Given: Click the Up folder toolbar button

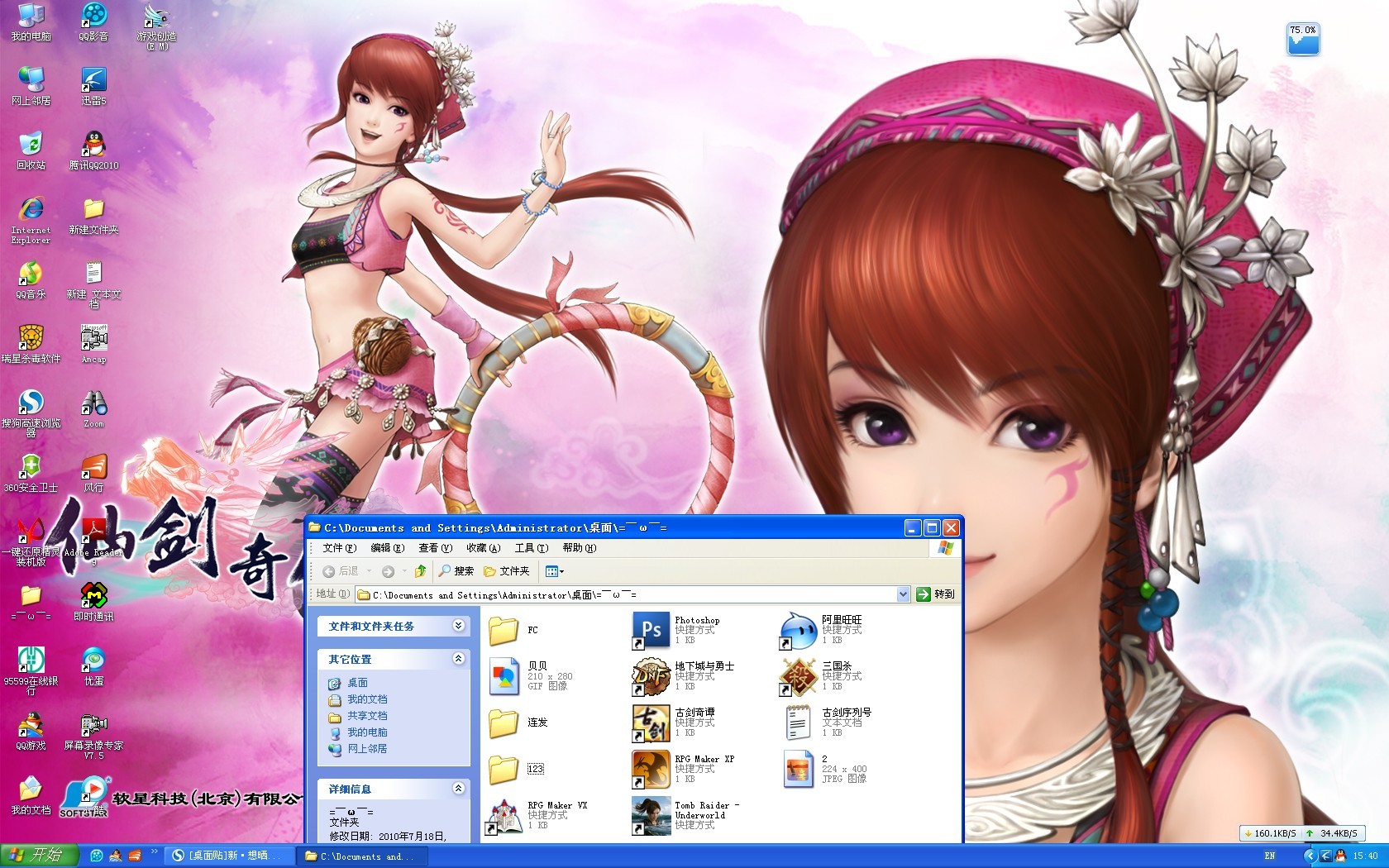Looking at the screenshot, I should tap(420, 570).
